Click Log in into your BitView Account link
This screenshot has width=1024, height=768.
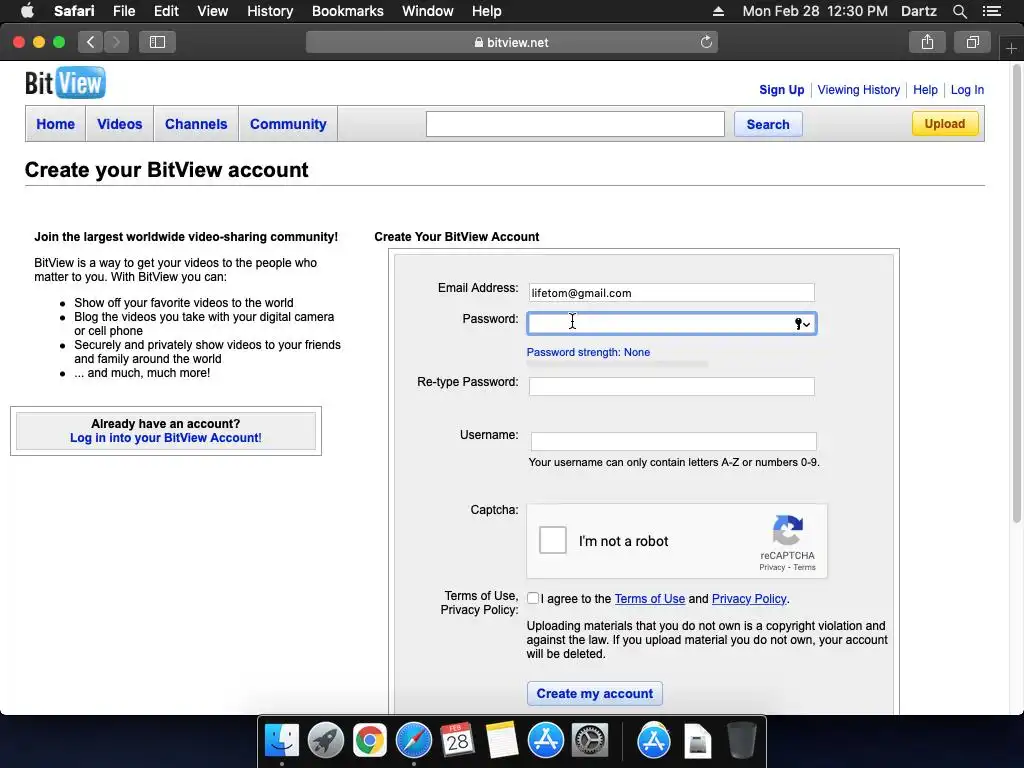coord(166,438)
